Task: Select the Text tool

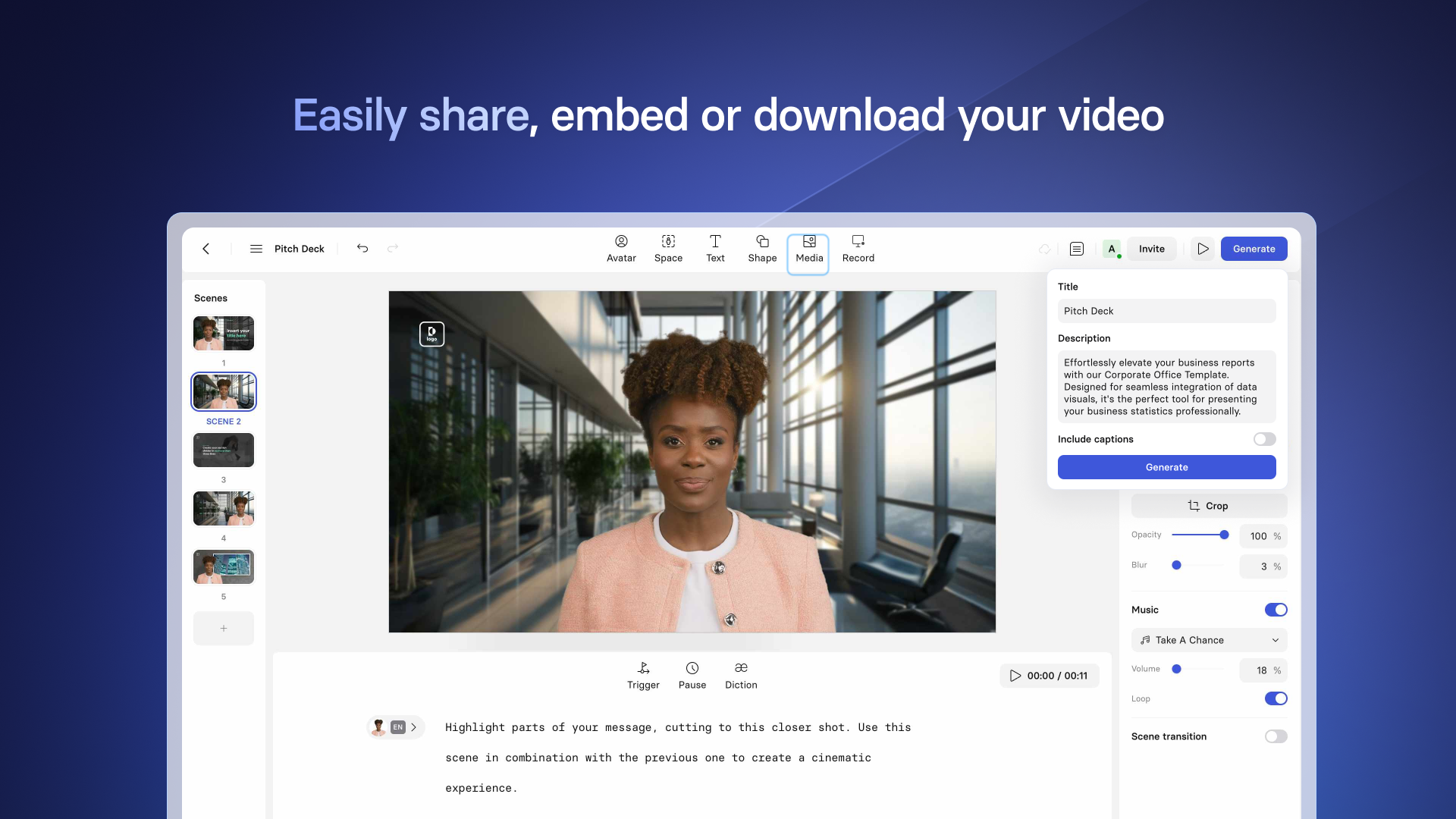Action: click(715, 248)
